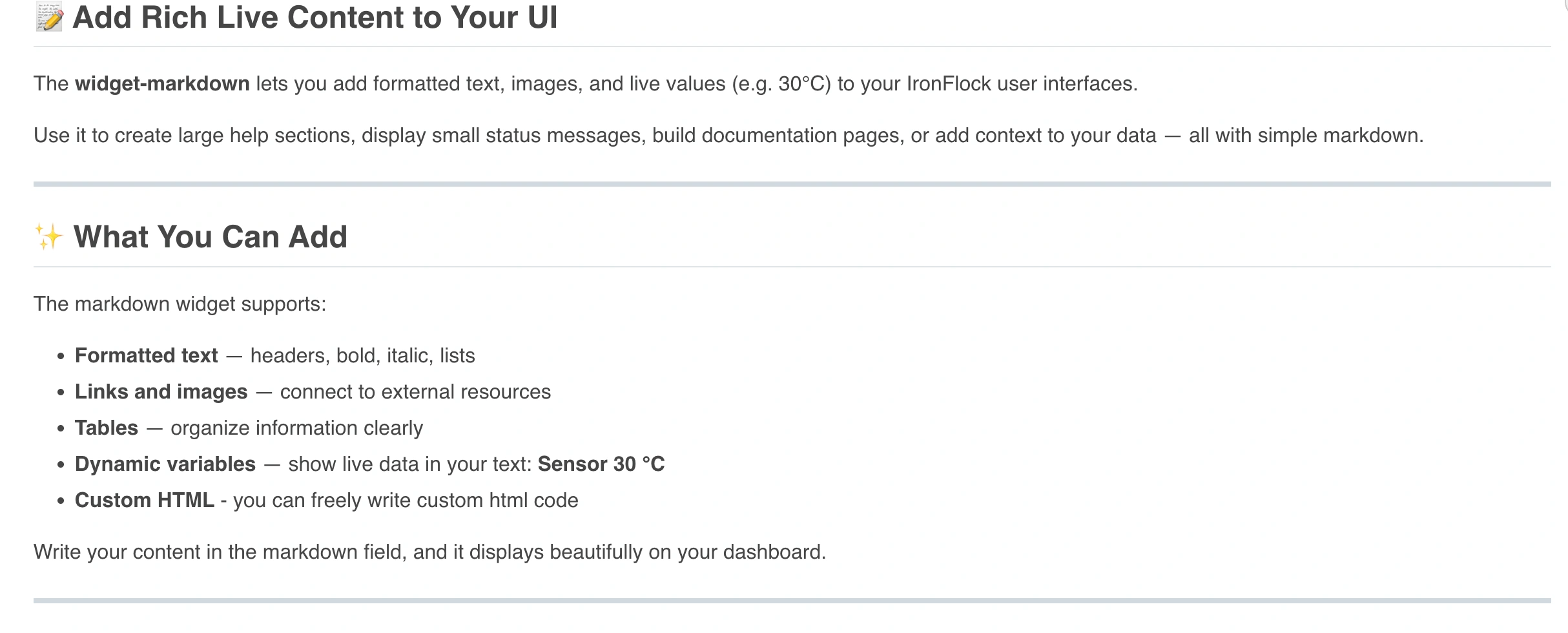Click 'The markdown widget supports:' line

[180, 304]
